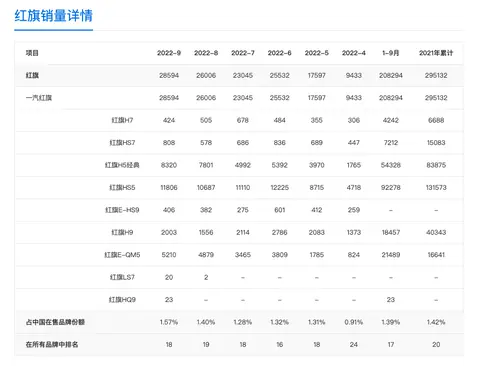Click the brand ranking value 24
The image size is (480, 366).
tap(354, 344)
